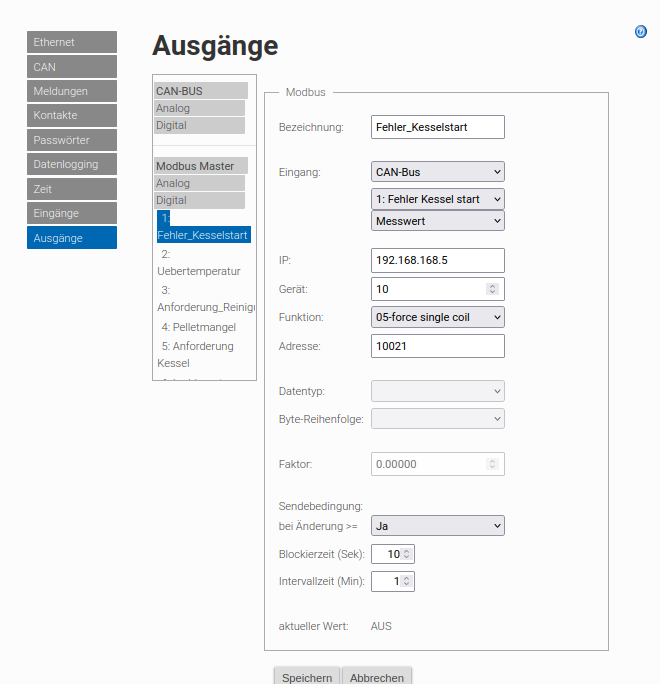Open the Messwert dropdown

tap(438, 221)
